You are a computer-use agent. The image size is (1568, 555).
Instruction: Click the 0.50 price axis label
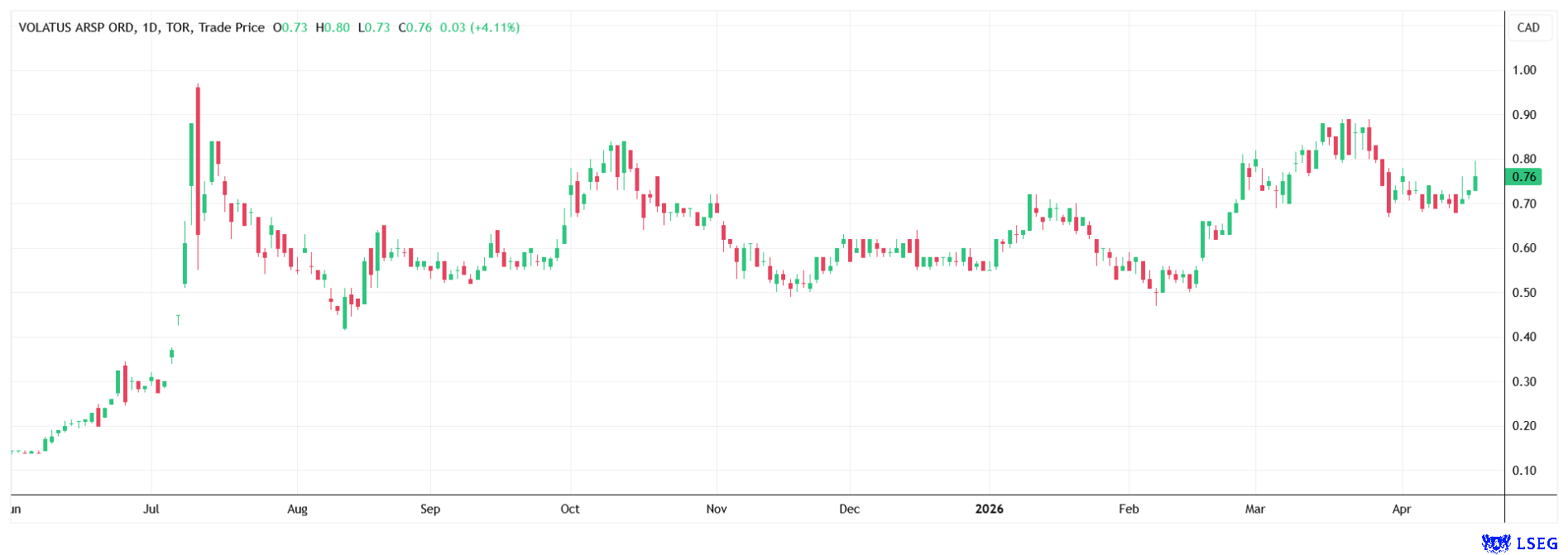(1523, 293)
